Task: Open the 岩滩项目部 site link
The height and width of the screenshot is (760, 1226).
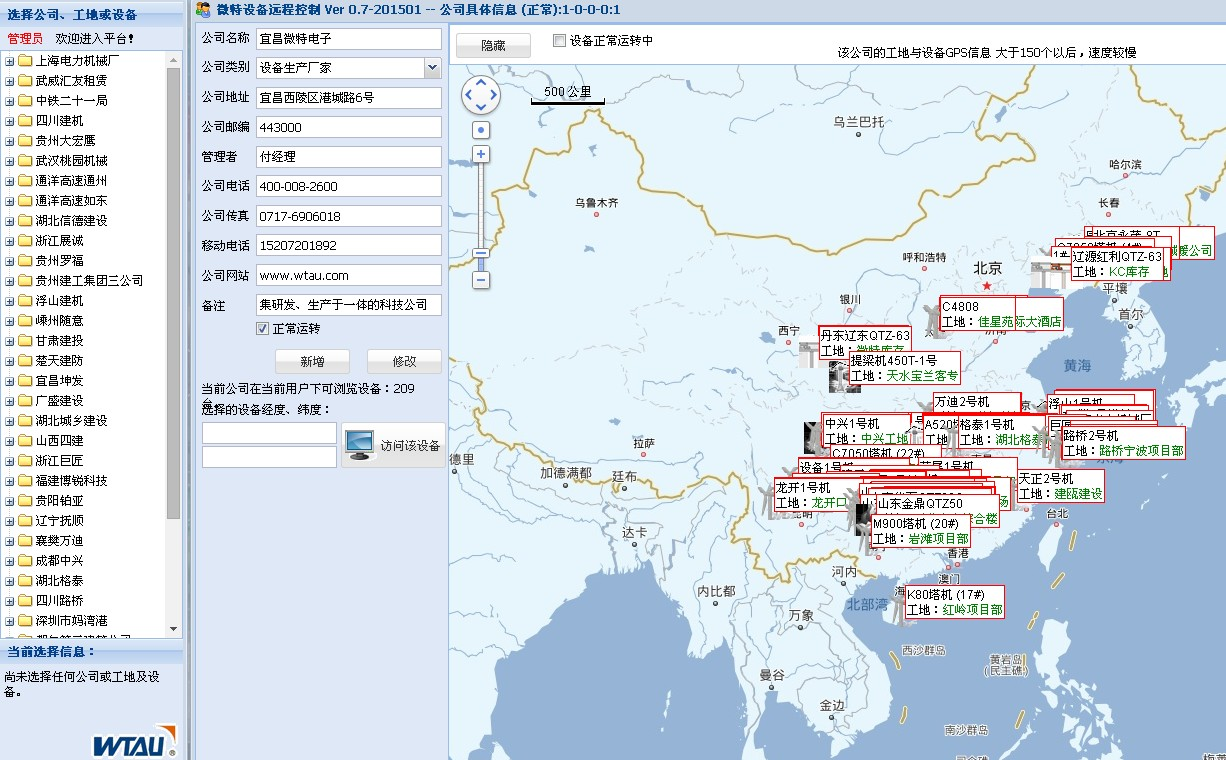Action: click(938, 539)
